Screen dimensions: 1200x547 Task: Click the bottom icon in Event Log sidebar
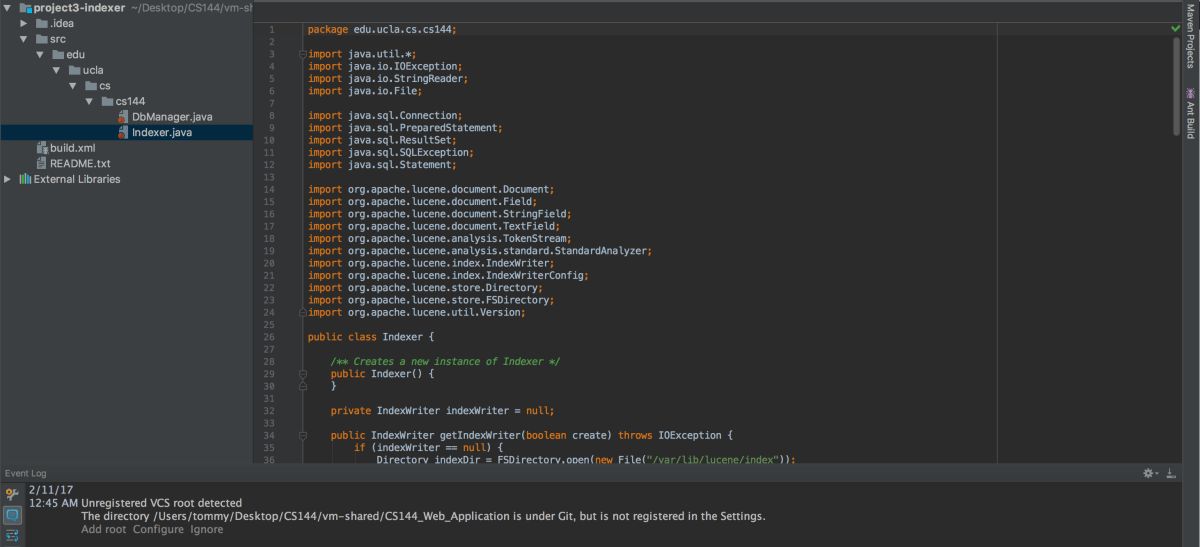(12, 536)
